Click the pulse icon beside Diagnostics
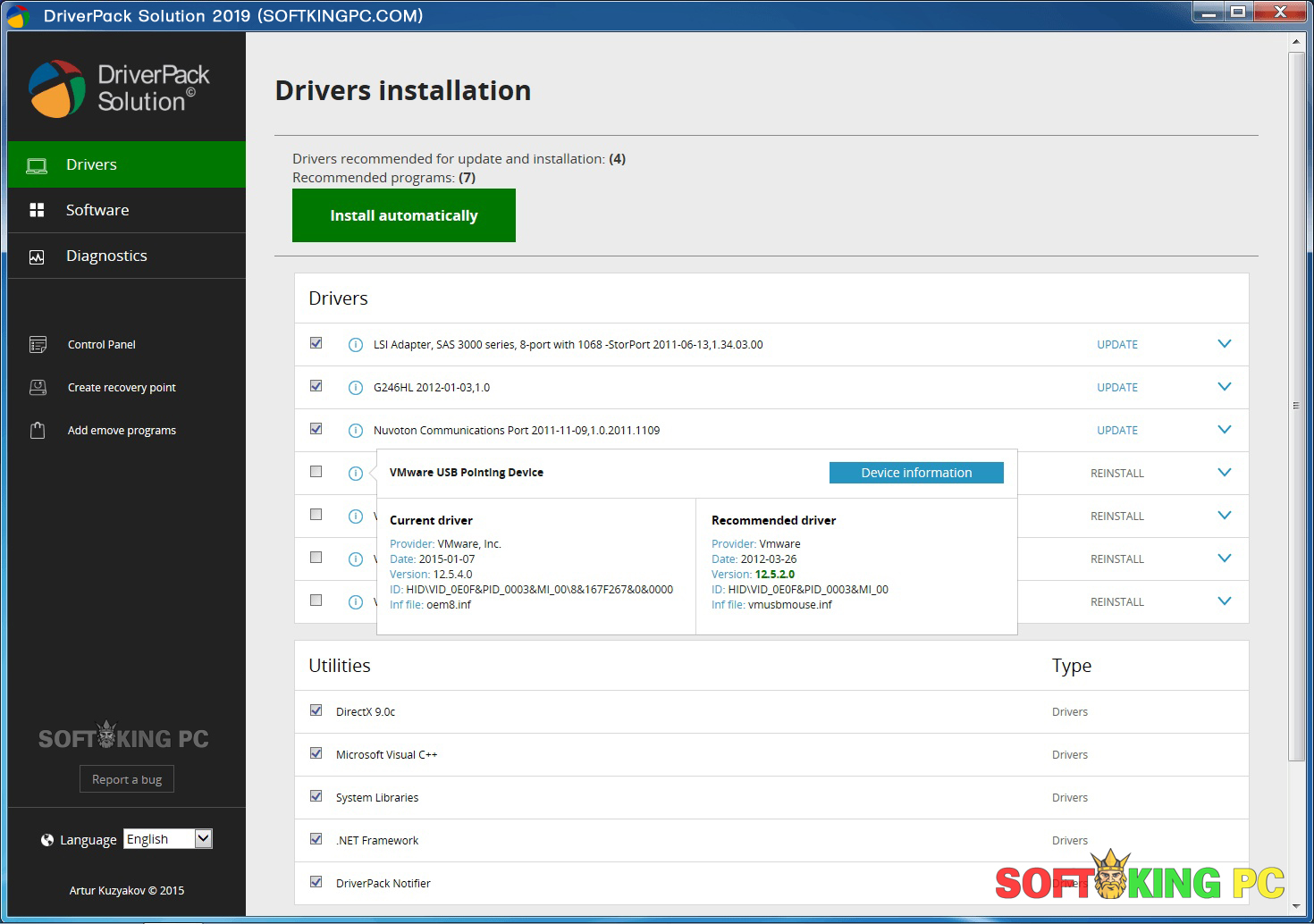This screenshot has height=924, width=1314. [x=37, y=256]
